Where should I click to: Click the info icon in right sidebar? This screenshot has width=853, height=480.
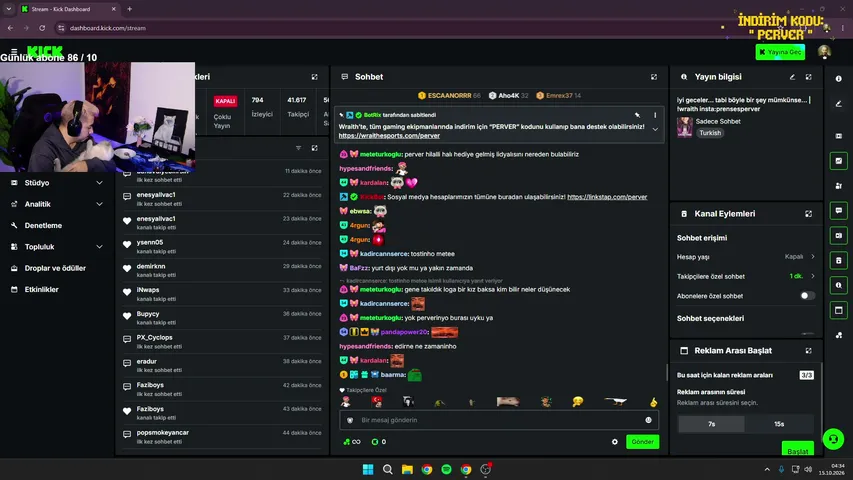point(838,79)
